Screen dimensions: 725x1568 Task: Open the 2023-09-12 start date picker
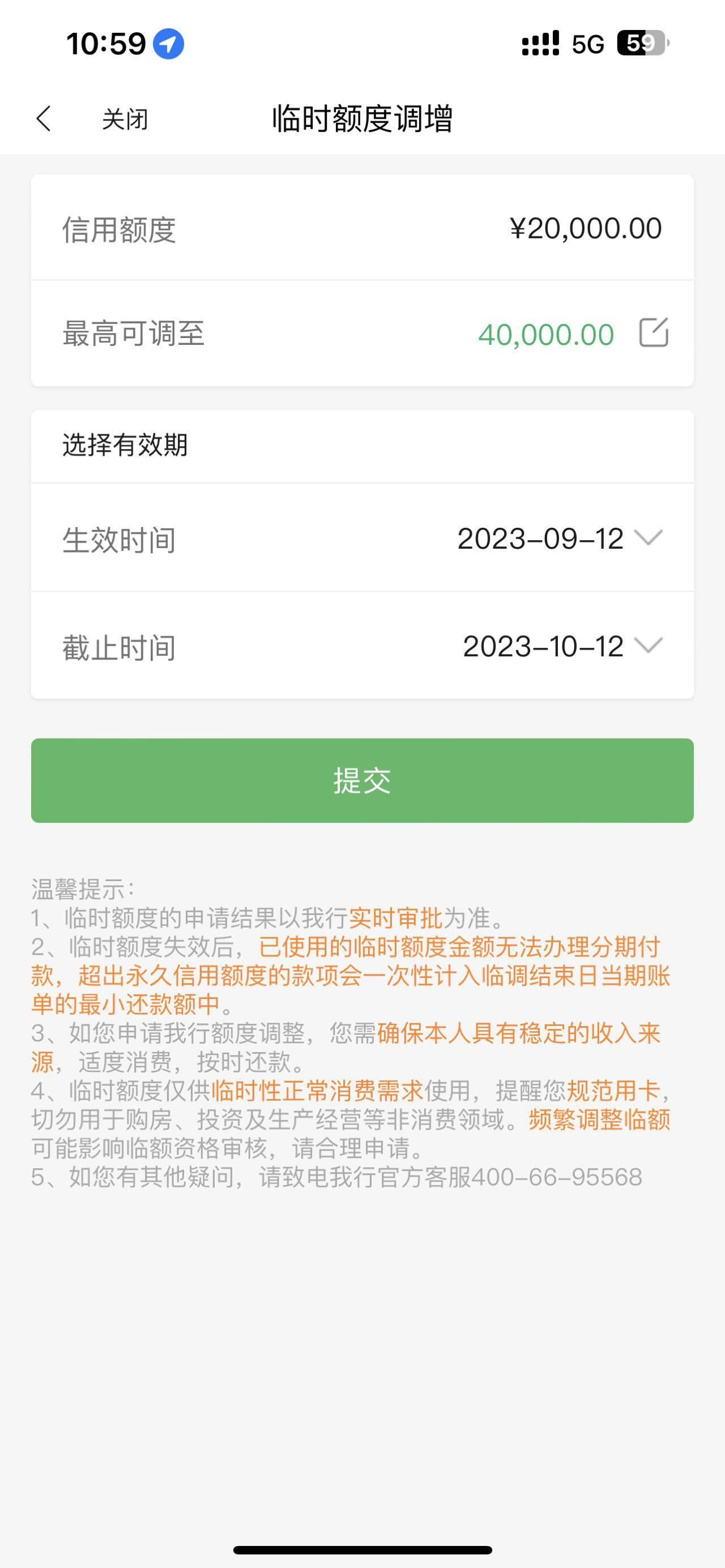click(540, 539)
